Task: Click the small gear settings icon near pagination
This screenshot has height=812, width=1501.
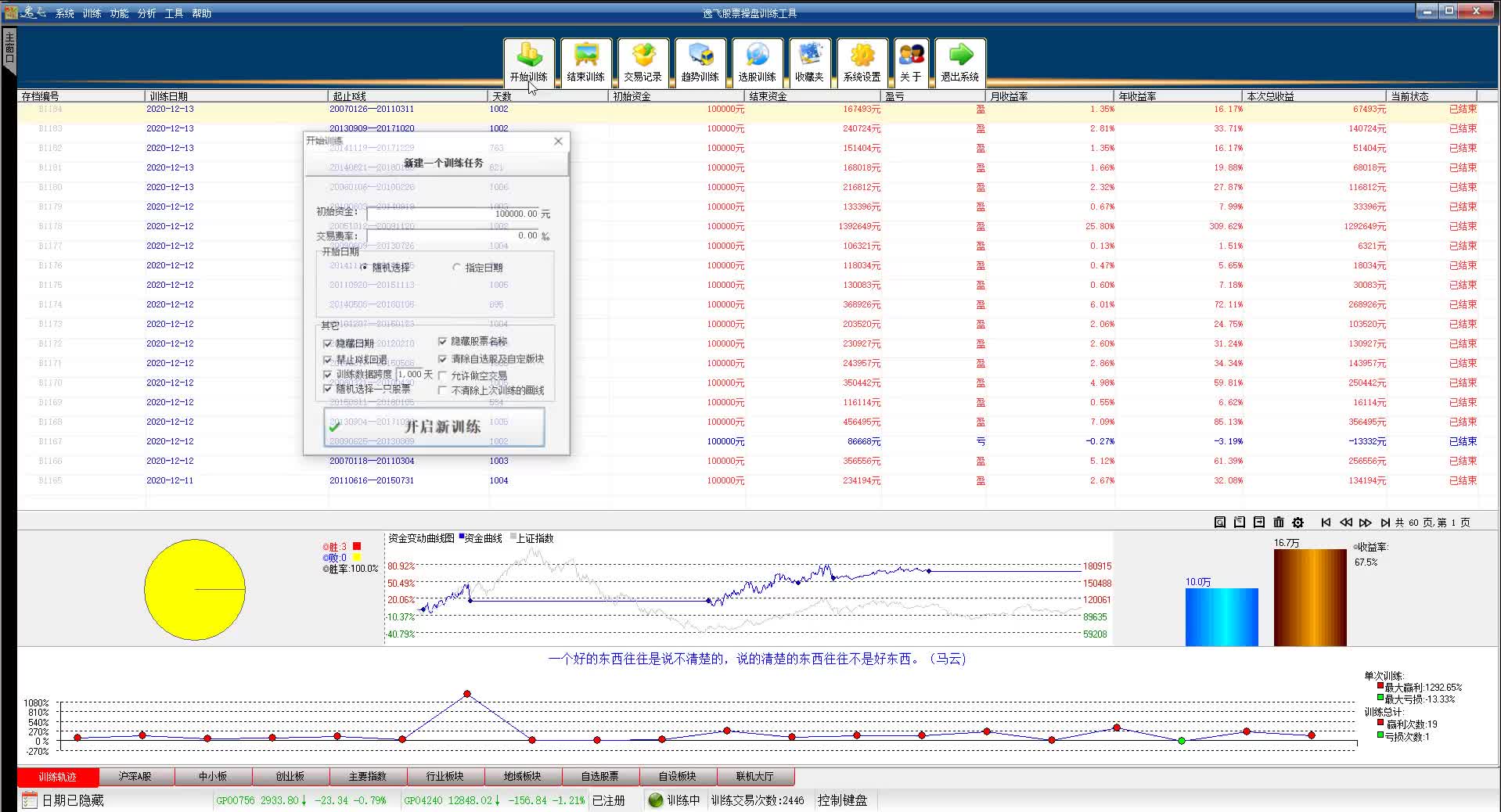Action: coord(1298,523)
